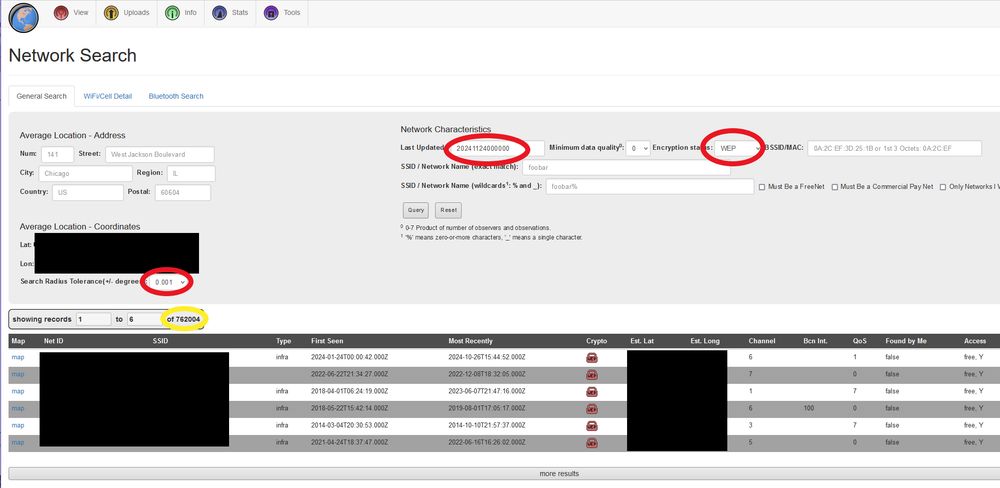Click the total count of 762004
The width and height of the screenshot is (1000, 488).
[x=184, y=319]
